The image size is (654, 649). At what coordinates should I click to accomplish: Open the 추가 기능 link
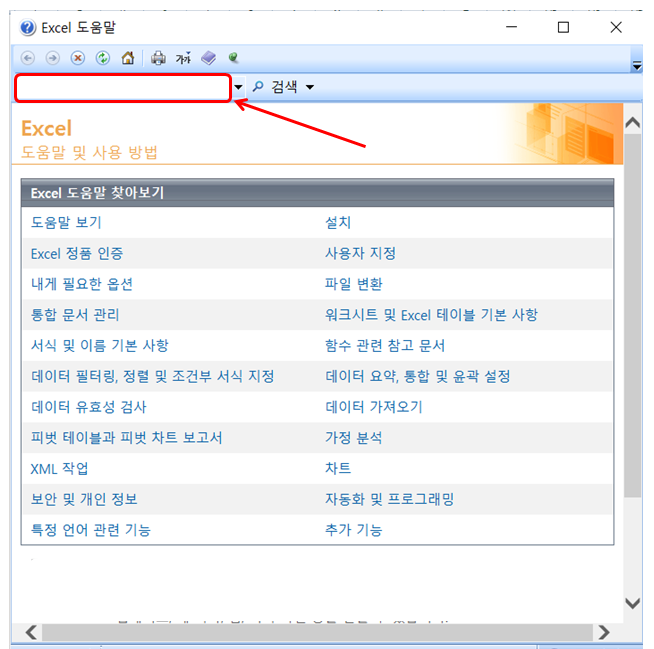click(354, 530)
